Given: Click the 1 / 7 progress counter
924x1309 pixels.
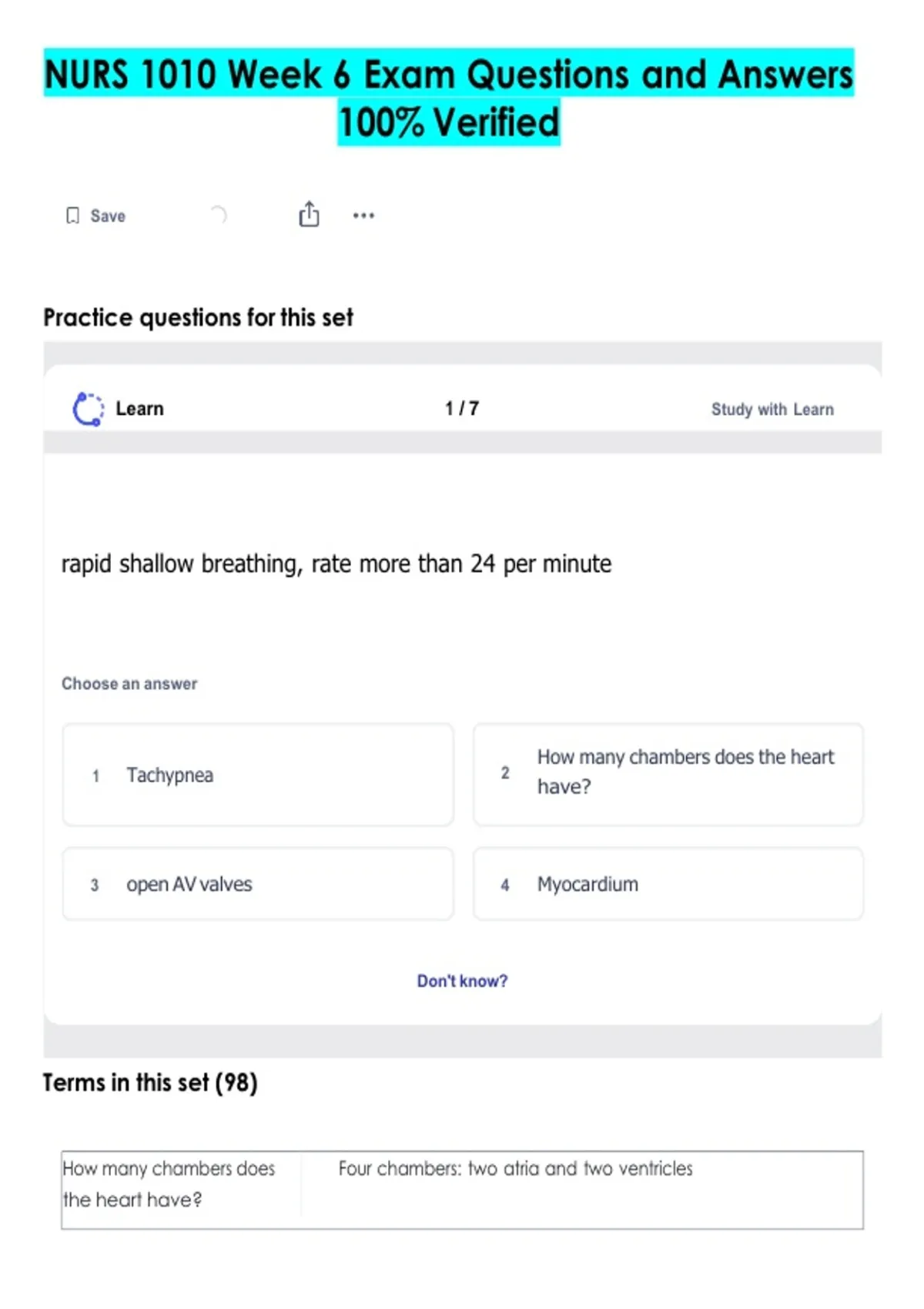Looking at the screenshot, I should (462, 409).
